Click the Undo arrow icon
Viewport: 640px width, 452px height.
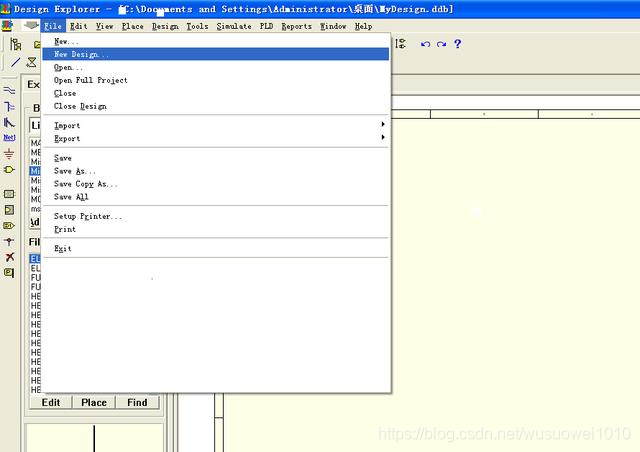click(425, 44)
